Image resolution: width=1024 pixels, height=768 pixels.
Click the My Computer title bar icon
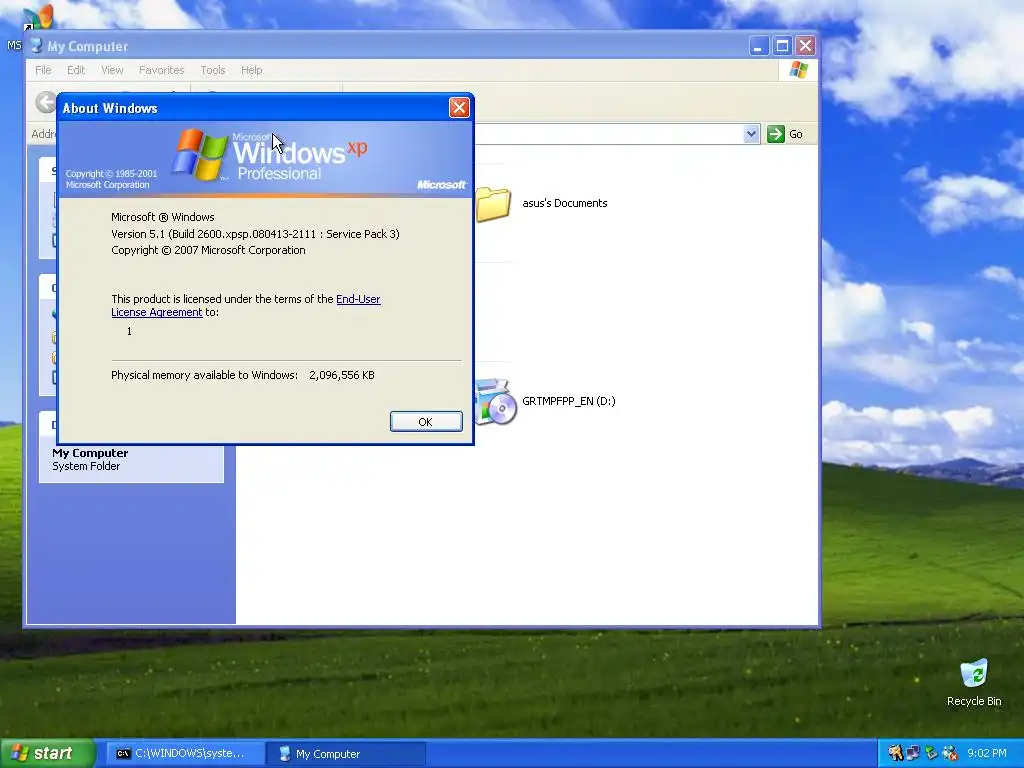tap(36, 46)
